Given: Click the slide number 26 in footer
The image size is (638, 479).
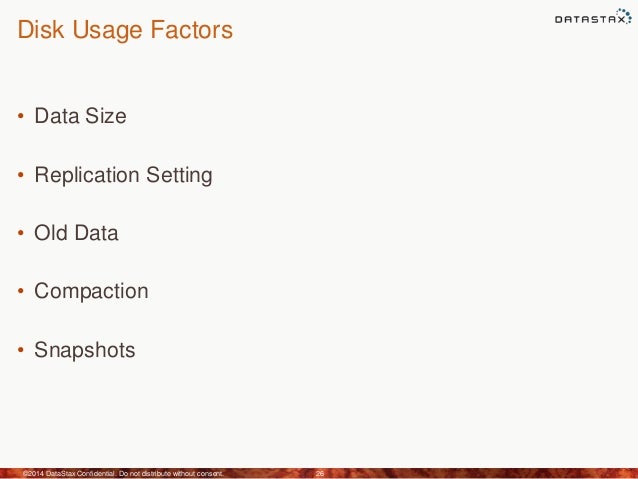Looking at the screenshot, I should click(x=320, y=473).
